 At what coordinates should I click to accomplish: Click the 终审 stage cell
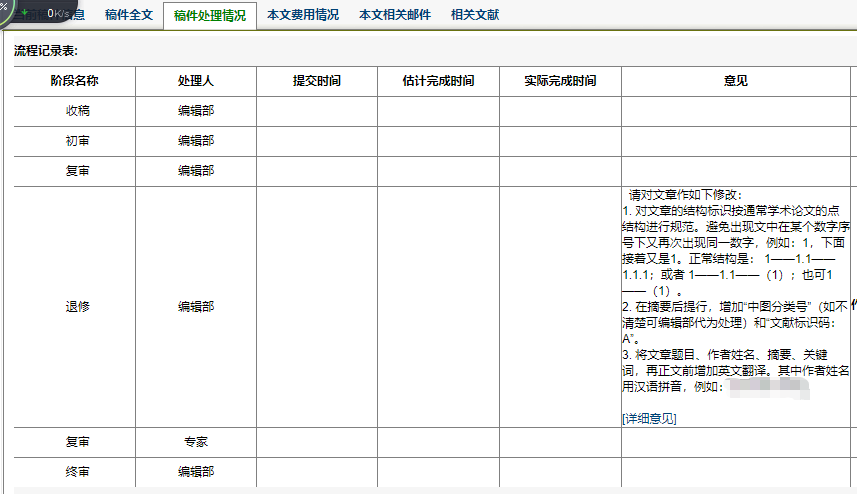click(x=75, y=471)
